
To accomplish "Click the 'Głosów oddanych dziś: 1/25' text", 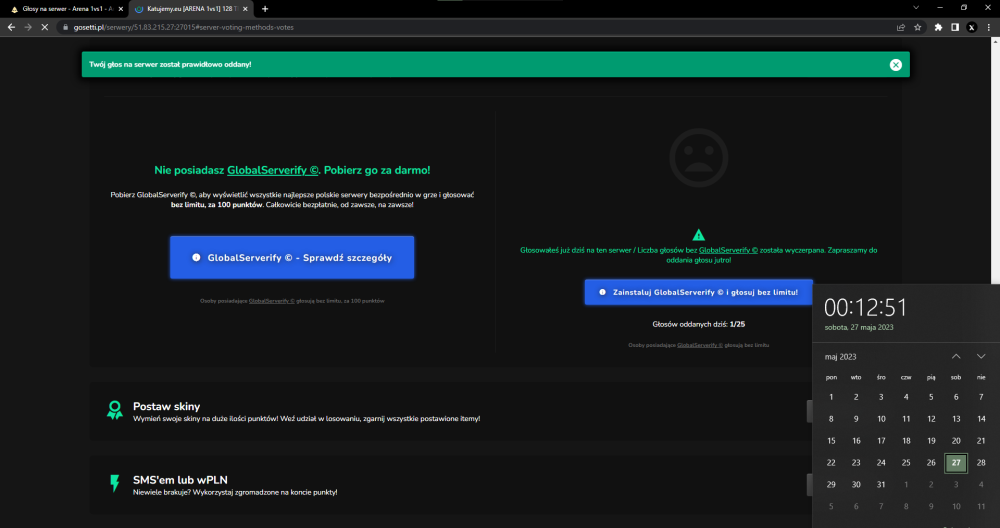I will 698,325.
